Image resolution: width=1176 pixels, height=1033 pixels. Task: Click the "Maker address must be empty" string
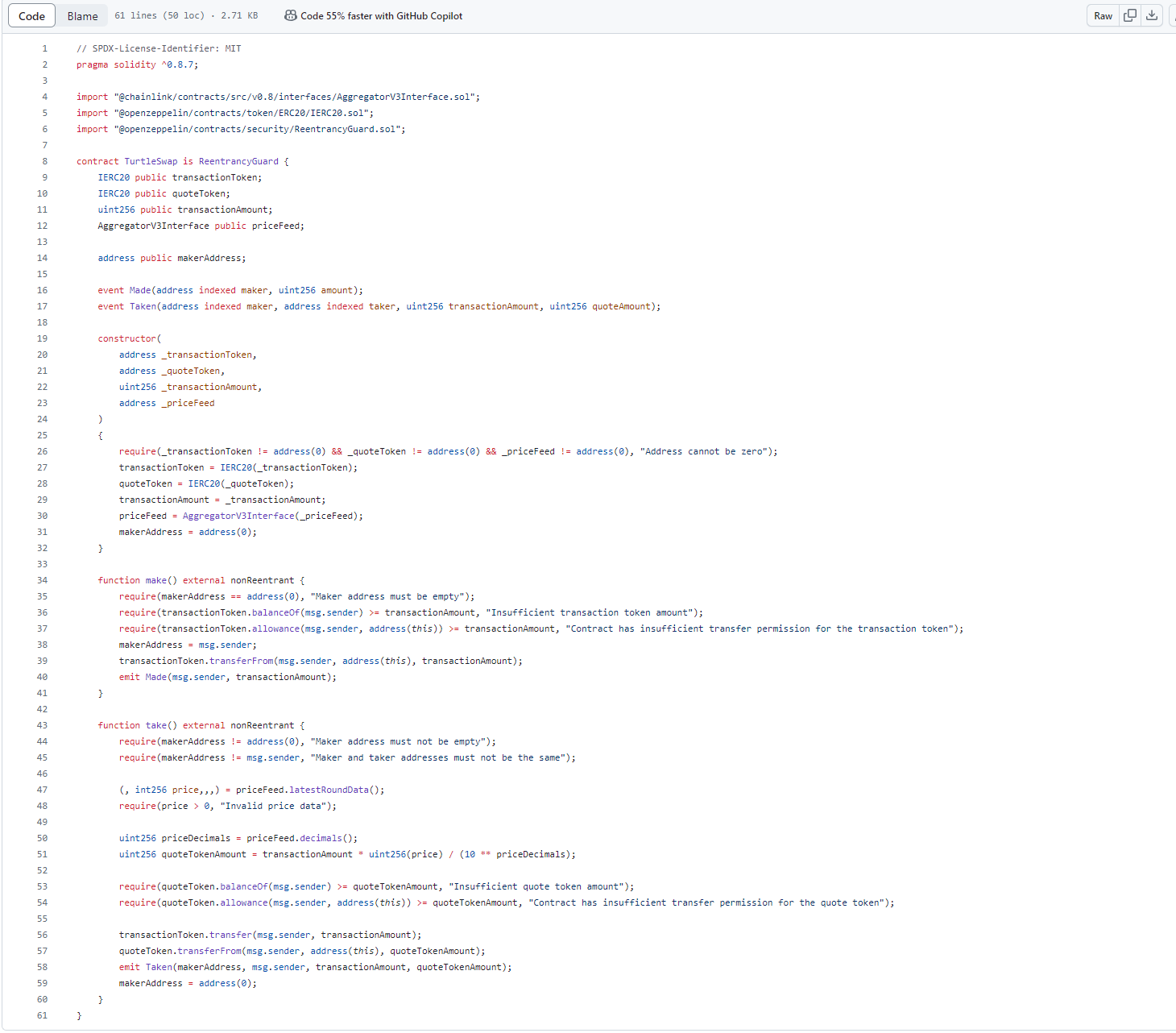(387, 596)
